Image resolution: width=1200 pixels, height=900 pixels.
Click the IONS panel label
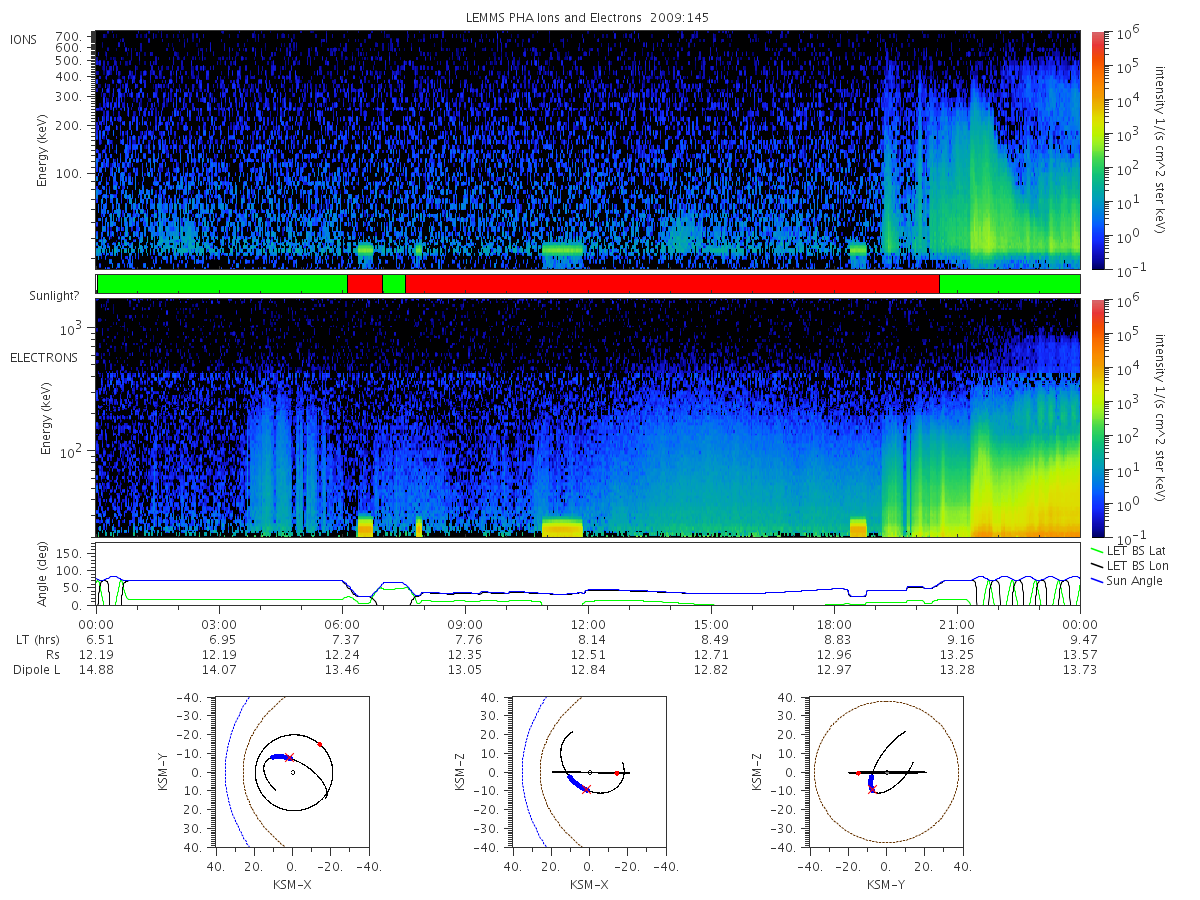24,39
